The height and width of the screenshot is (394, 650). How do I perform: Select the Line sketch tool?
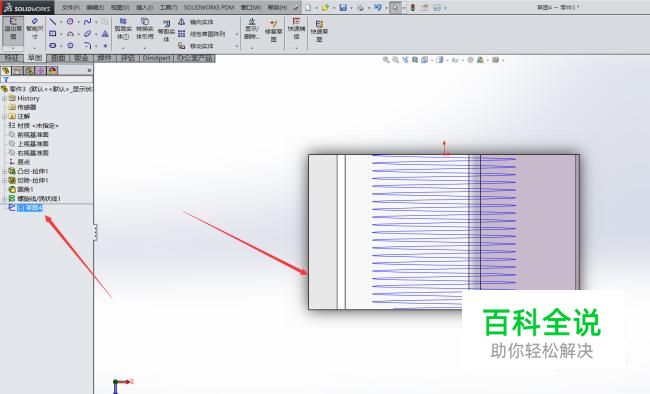tap(53, 22)
